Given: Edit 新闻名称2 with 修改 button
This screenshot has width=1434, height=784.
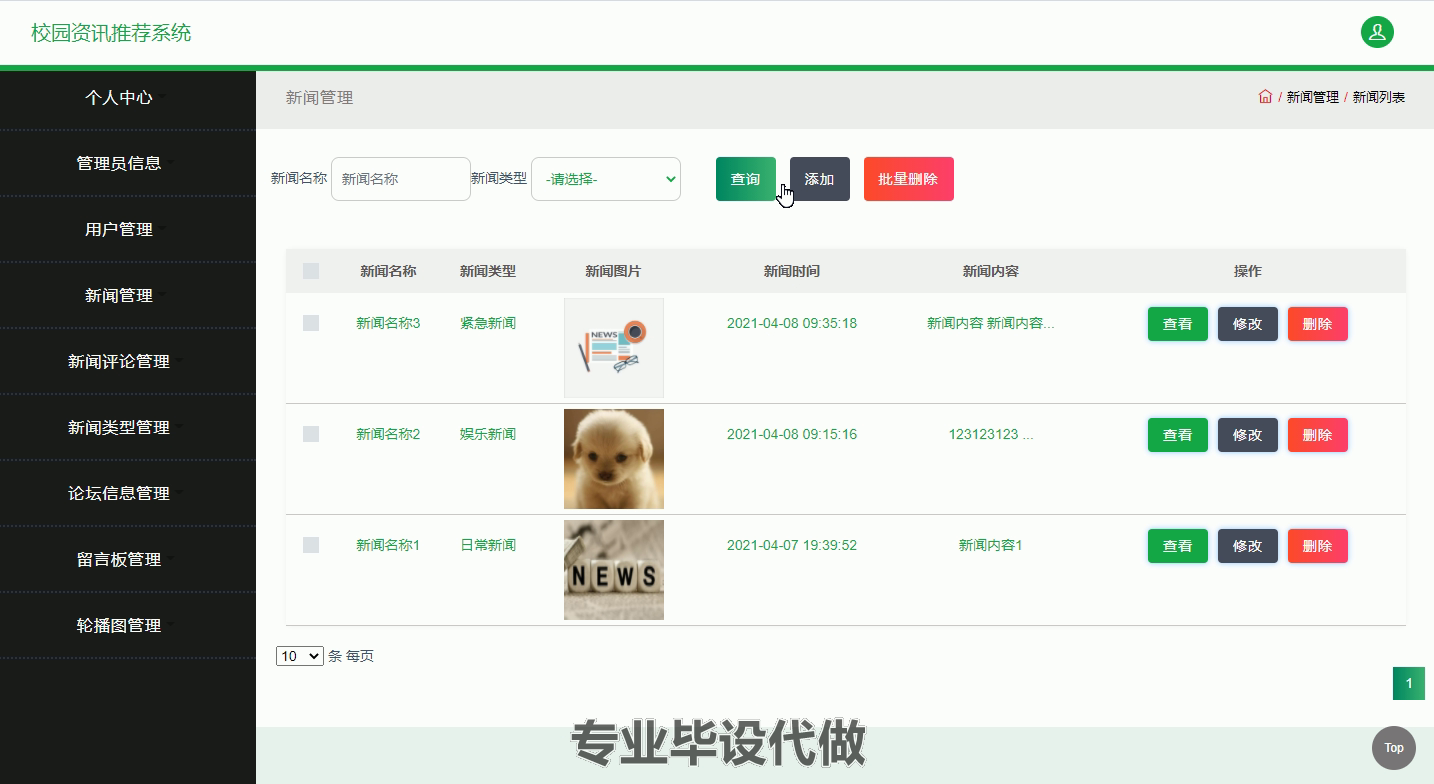Looking at the screenshot, I should [1248, 435].
